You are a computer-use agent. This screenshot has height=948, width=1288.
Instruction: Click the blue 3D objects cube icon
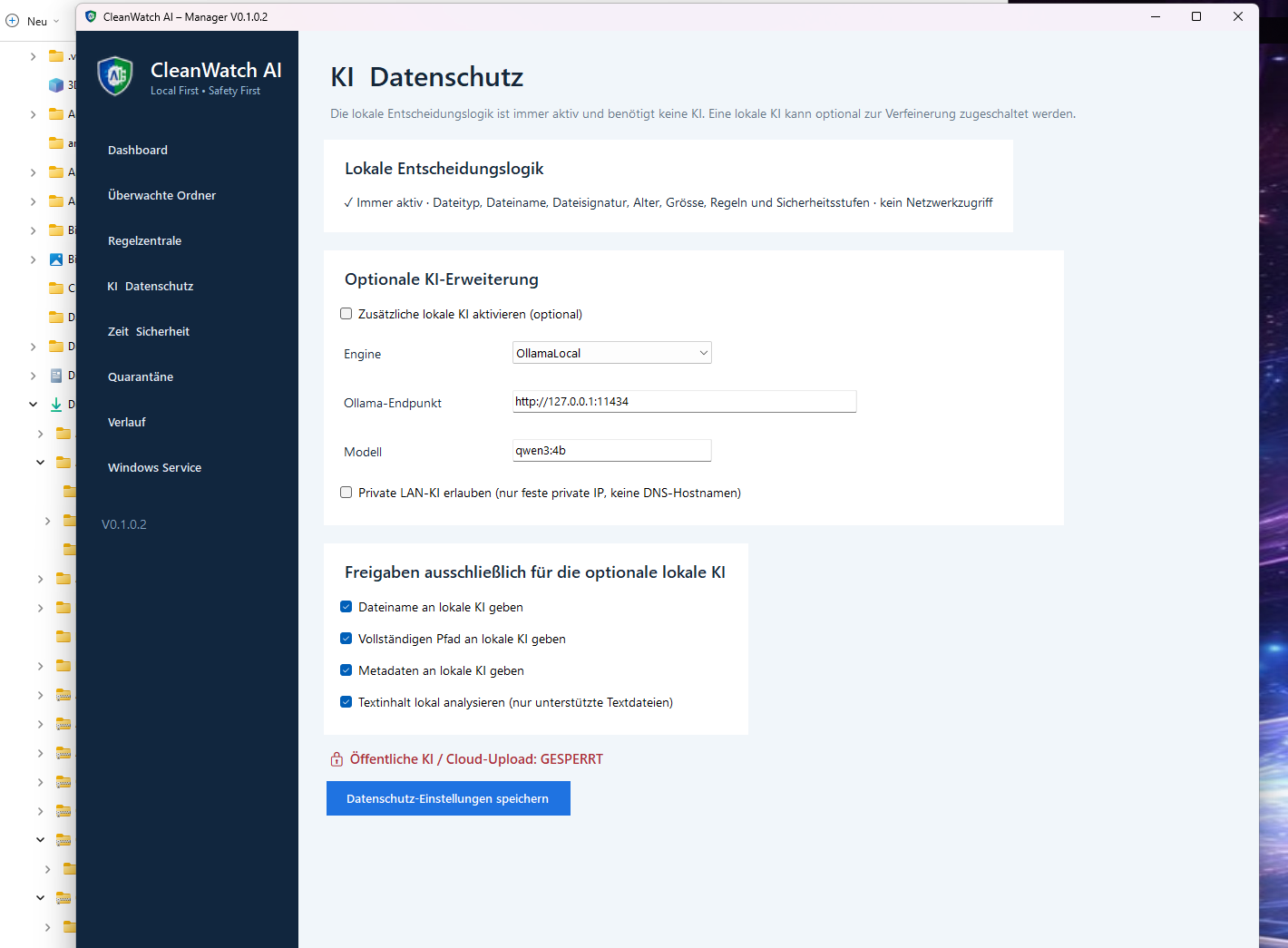click(x=56, y=85)
